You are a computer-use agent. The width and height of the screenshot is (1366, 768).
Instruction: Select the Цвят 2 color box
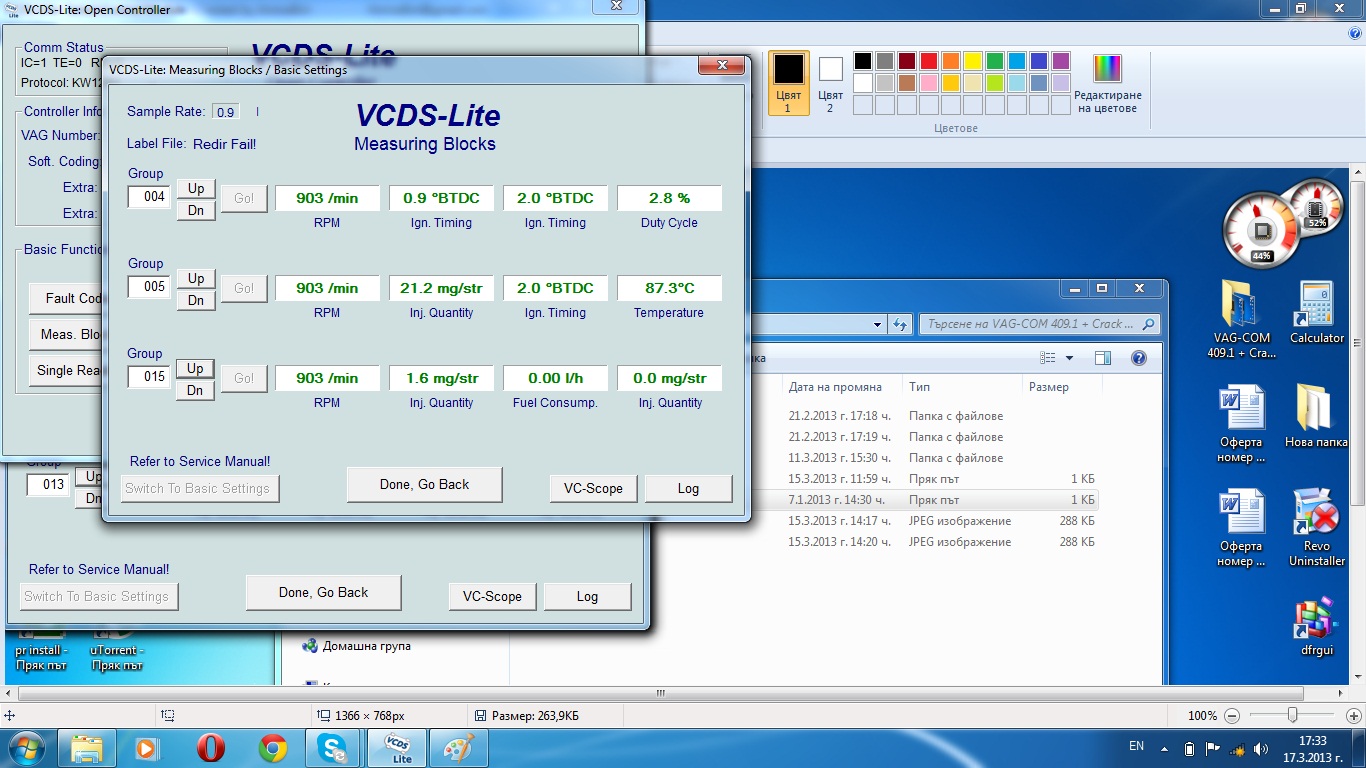tap(830, 70)
